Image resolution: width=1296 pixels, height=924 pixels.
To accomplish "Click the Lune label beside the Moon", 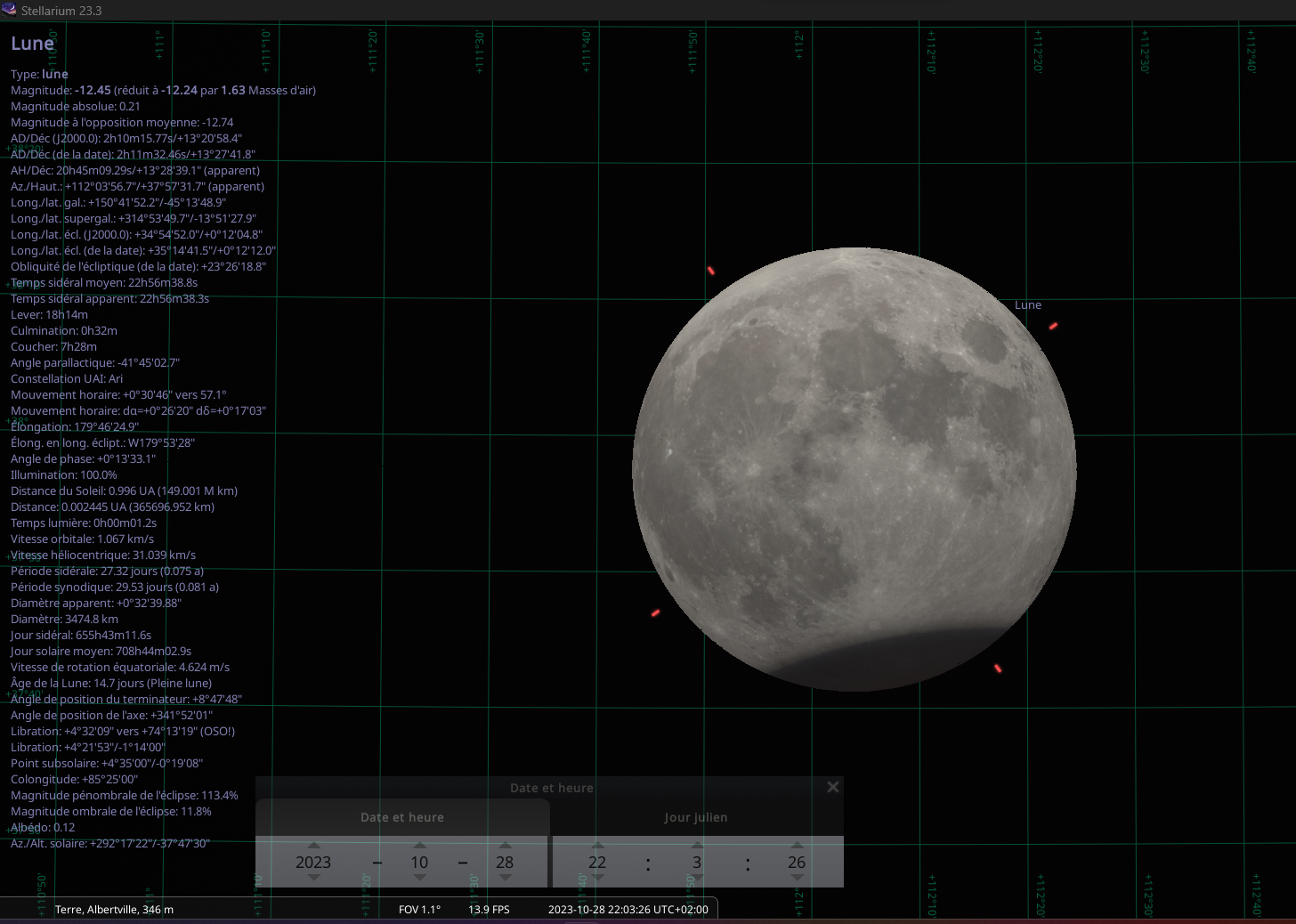I will (1028, 304).
